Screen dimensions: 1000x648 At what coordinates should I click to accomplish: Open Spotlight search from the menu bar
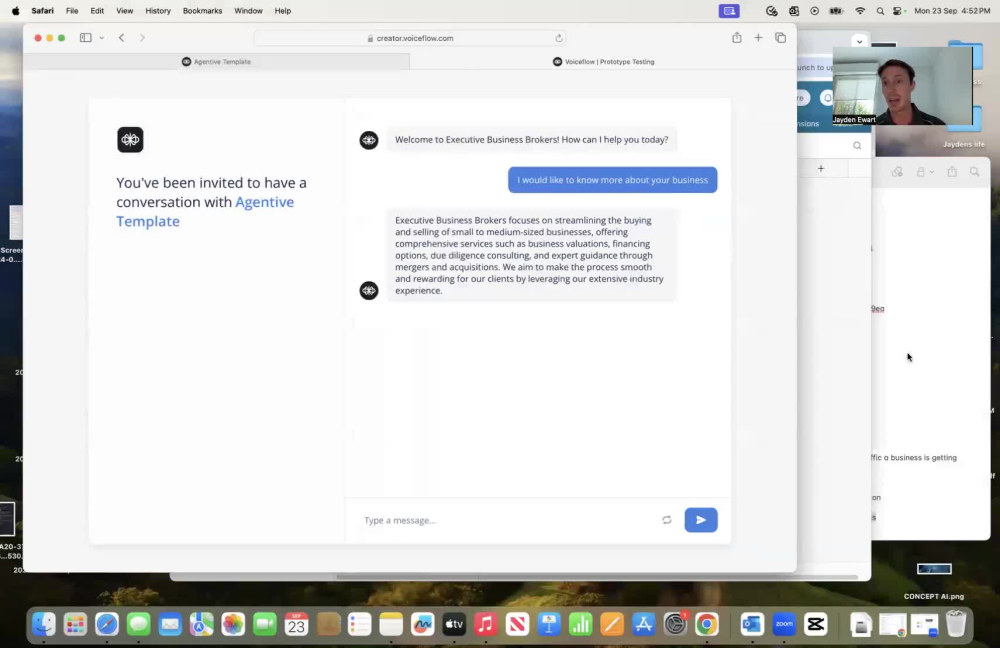click(x=880, y=11)
